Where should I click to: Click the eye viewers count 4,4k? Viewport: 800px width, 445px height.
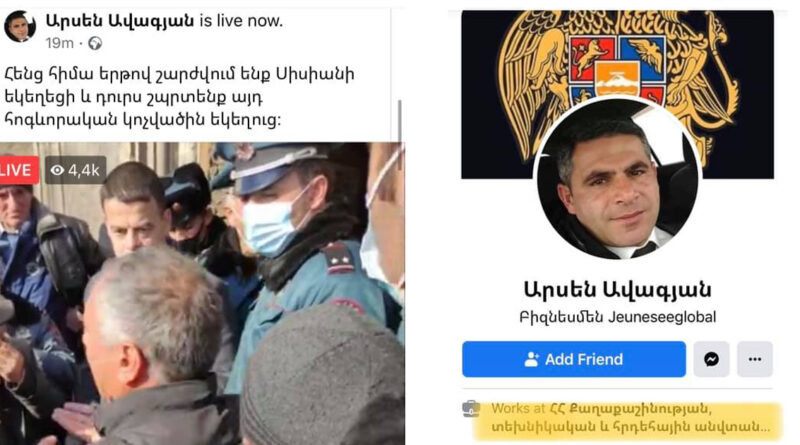coord(76,170)
